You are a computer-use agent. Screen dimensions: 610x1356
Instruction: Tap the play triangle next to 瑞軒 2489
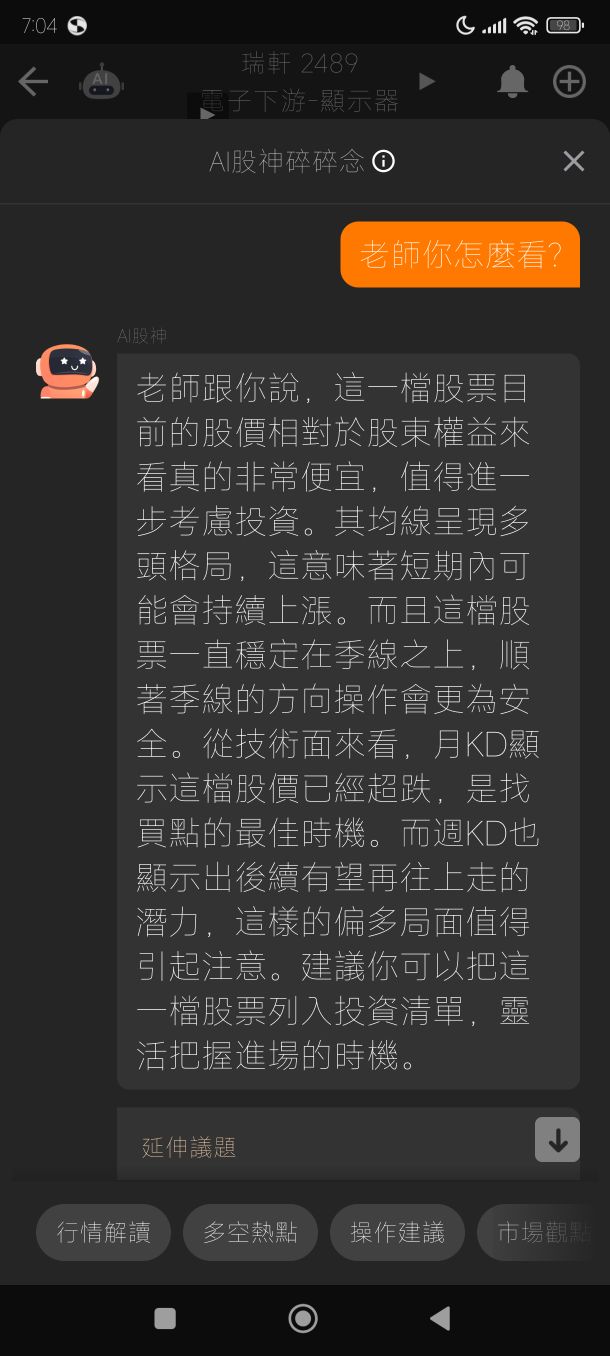[427, 81]
